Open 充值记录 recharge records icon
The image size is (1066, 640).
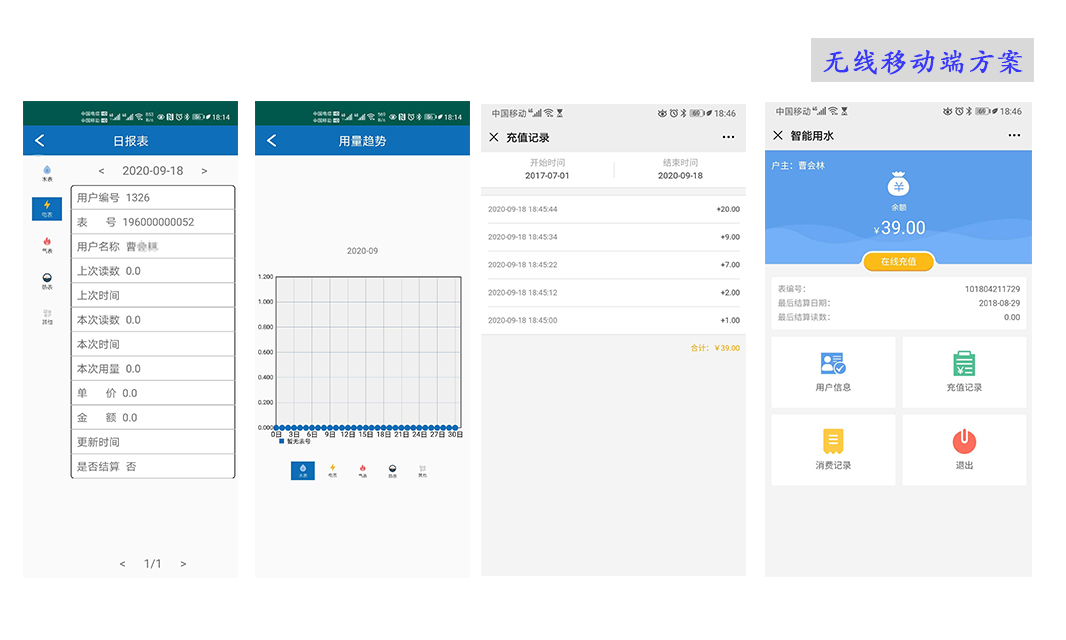963,371
